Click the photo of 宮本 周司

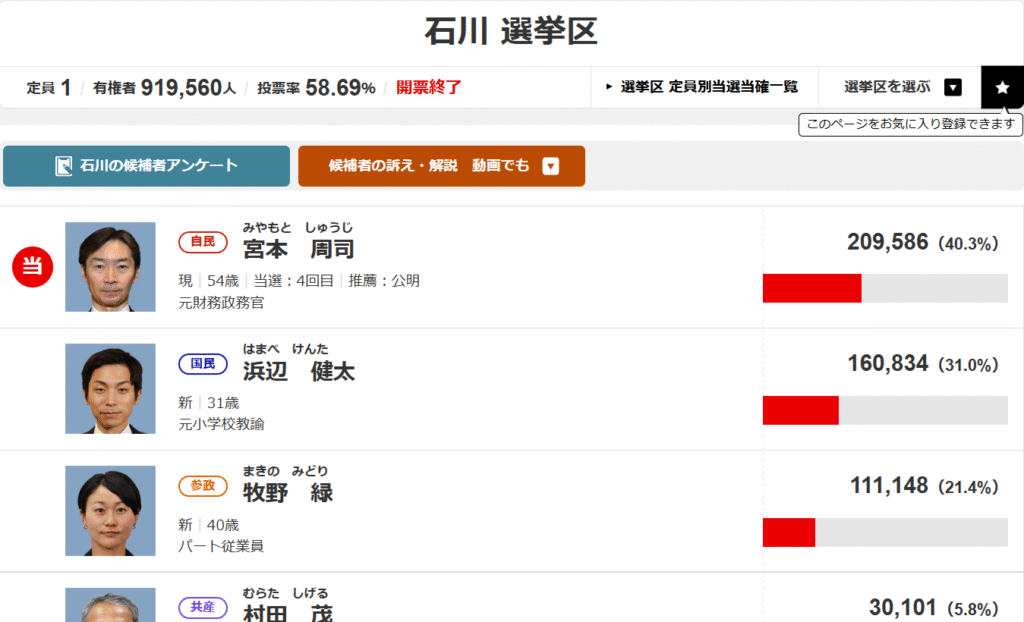[x=110, y=267]
